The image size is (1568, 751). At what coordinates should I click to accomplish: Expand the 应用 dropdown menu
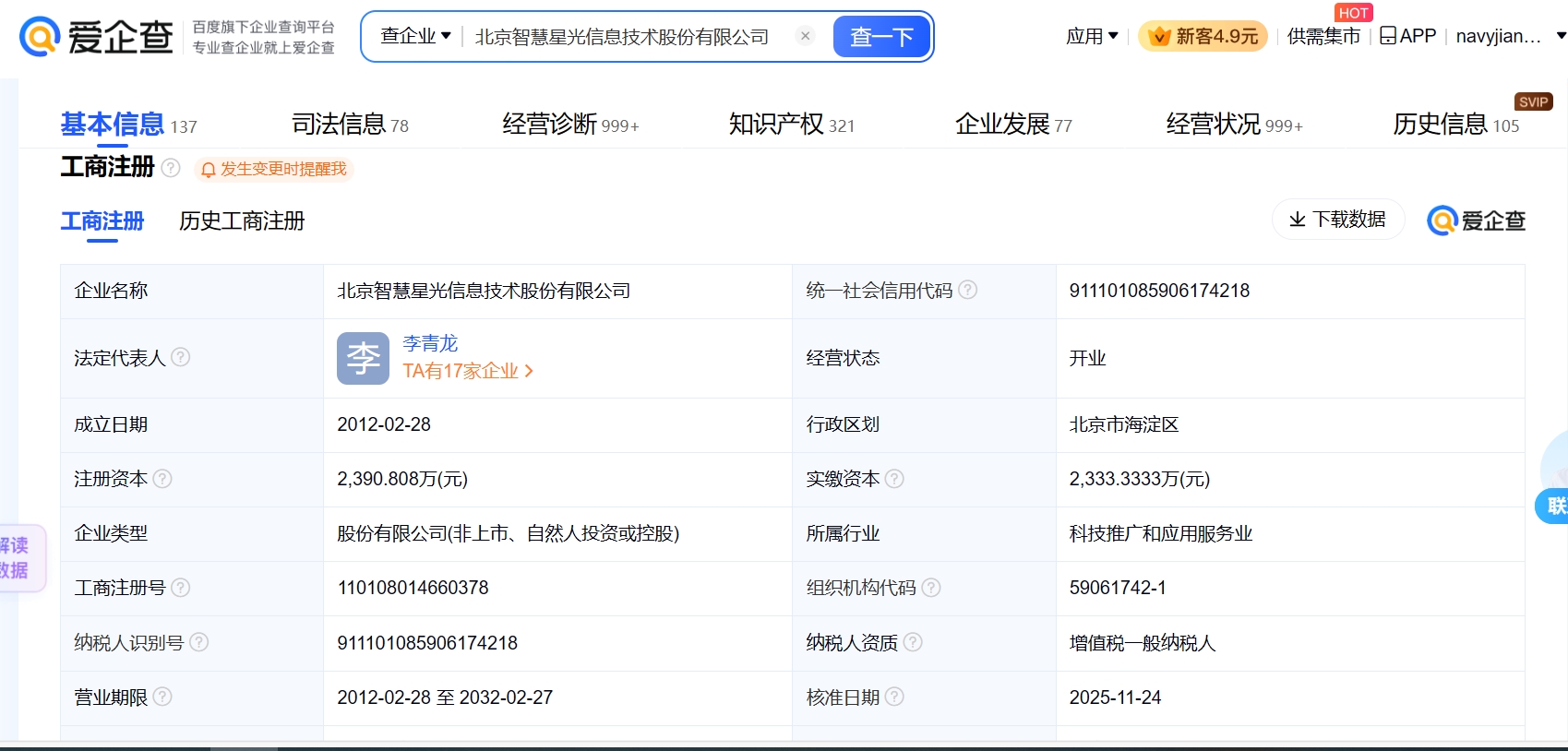tap(1092, 36)
